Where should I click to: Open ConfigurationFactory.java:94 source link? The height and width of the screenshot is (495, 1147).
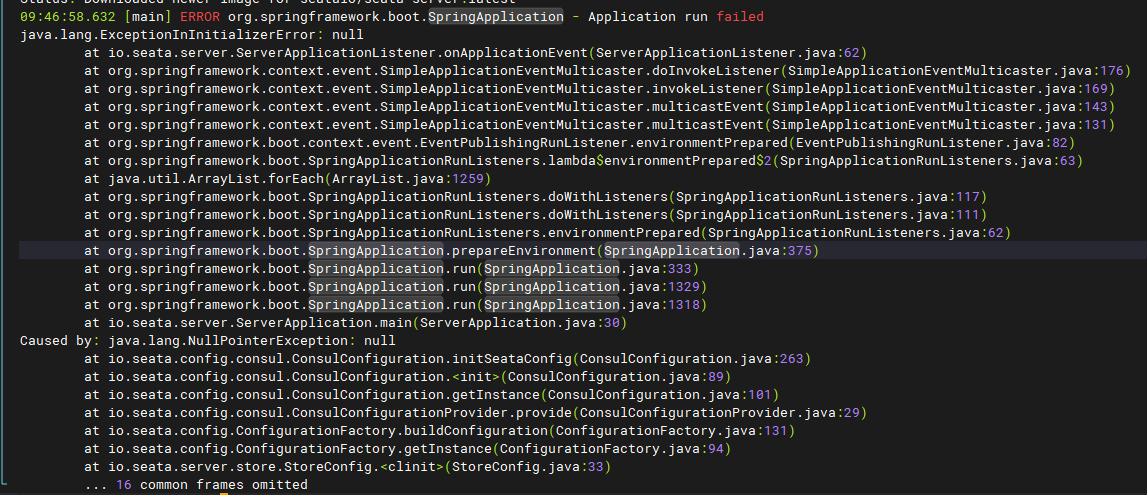click(x=612, y=448)
